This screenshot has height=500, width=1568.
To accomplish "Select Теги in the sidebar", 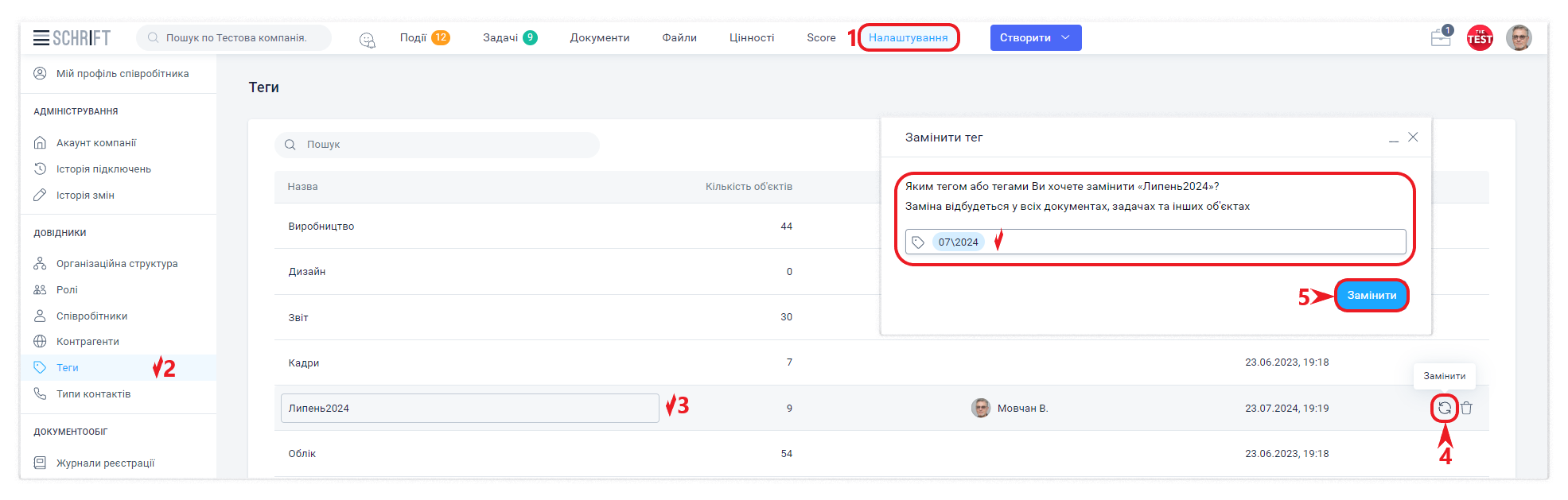I will pyautogui.click(x=68, y=367).
